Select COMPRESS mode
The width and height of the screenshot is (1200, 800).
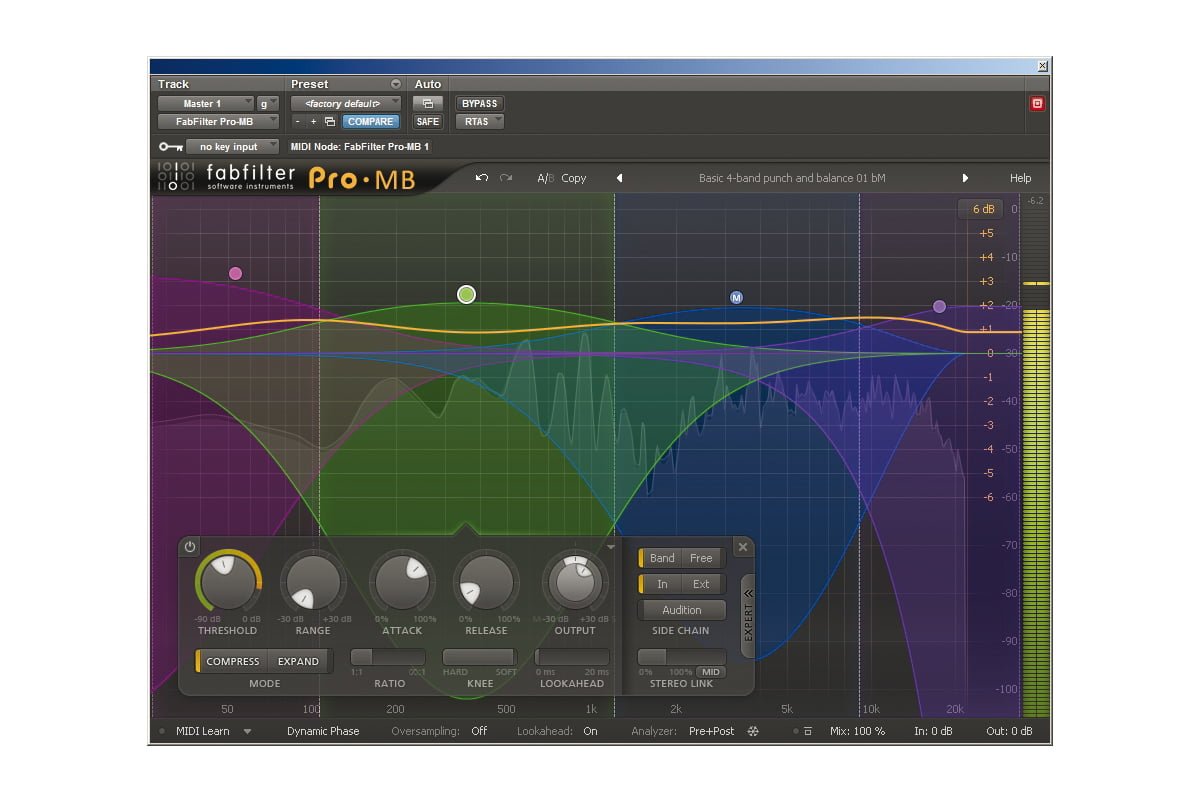pos(232,661)
